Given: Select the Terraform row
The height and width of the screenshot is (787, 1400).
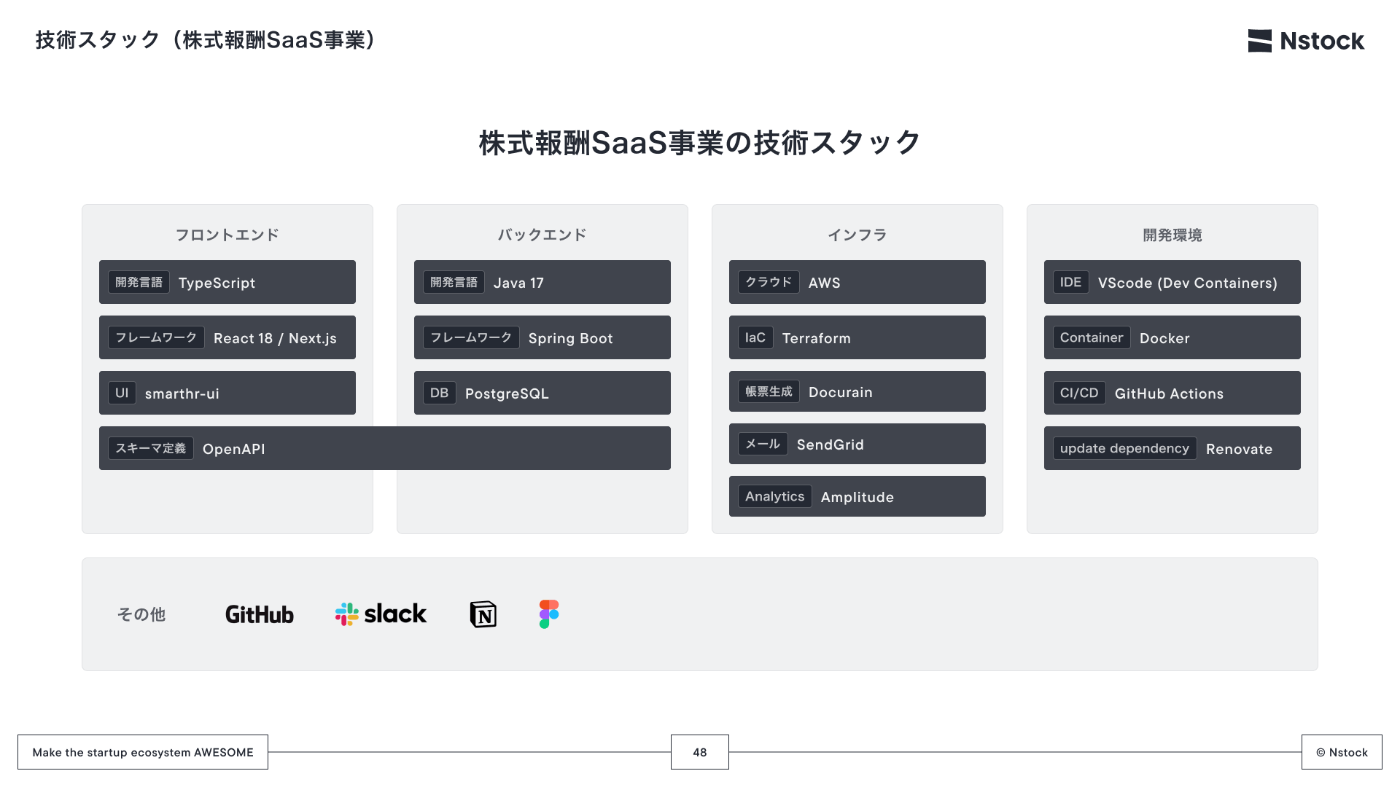Looking at the screenshot, I should 857,338.
